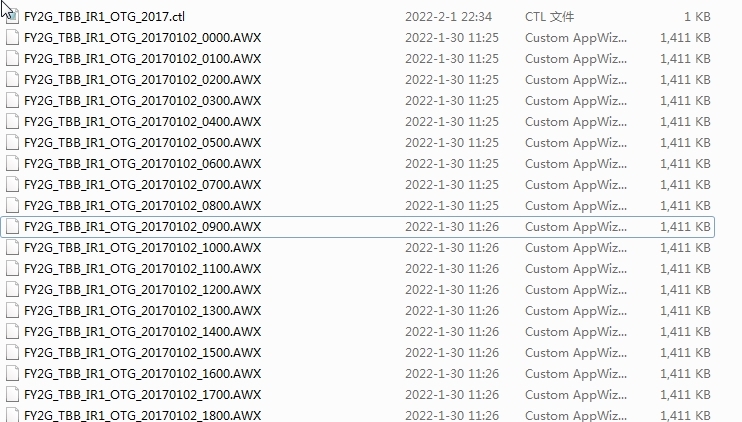The width and height of the screenshot is (742, 422).
Task: Click file icon for 20170102_1600.AWX
Action: pos(12,374)
